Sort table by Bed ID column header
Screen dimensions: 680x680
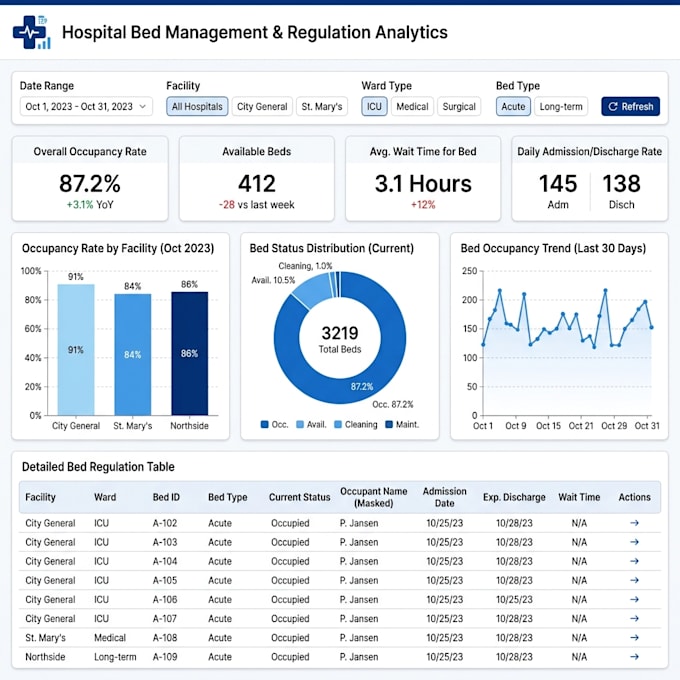[166, 497]
